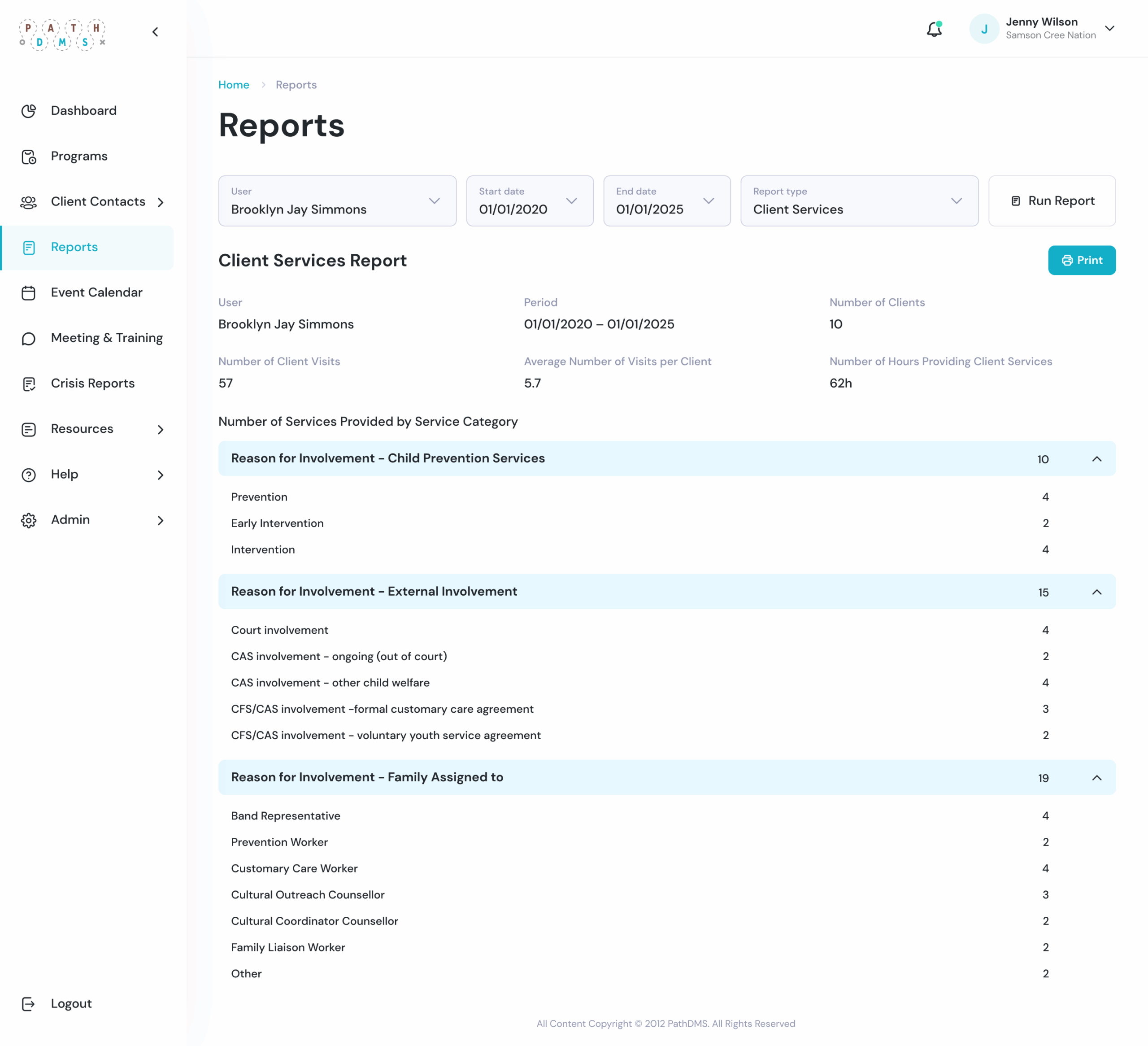Click the document icon in Run Report
Viewport: 1148px width, 1046px height.
[x=1015, y=201]
